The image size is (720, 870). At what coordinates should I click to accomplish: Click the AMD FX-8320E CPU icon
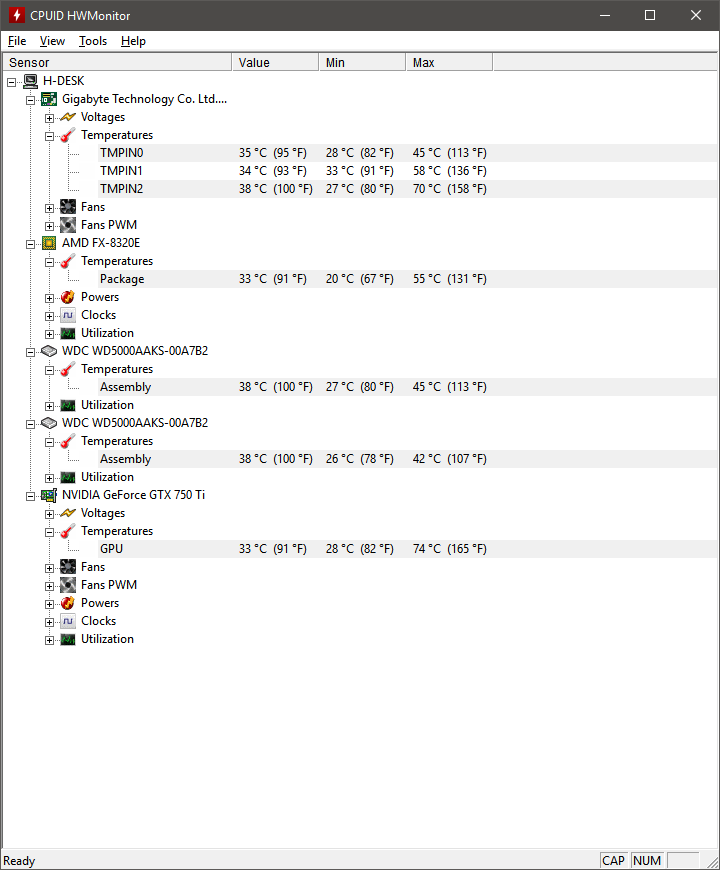click(49, 243)
